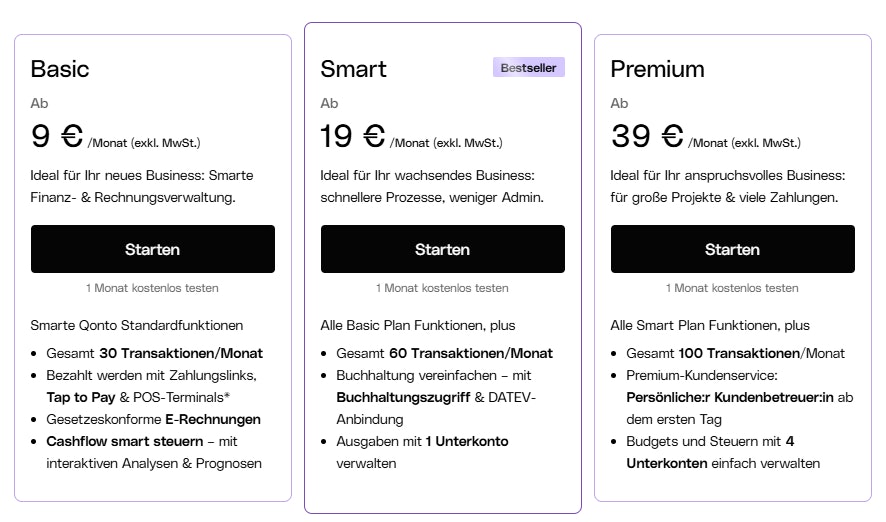
Task: Click free month trial text under Smart
Action: click(x=442, y=288)
